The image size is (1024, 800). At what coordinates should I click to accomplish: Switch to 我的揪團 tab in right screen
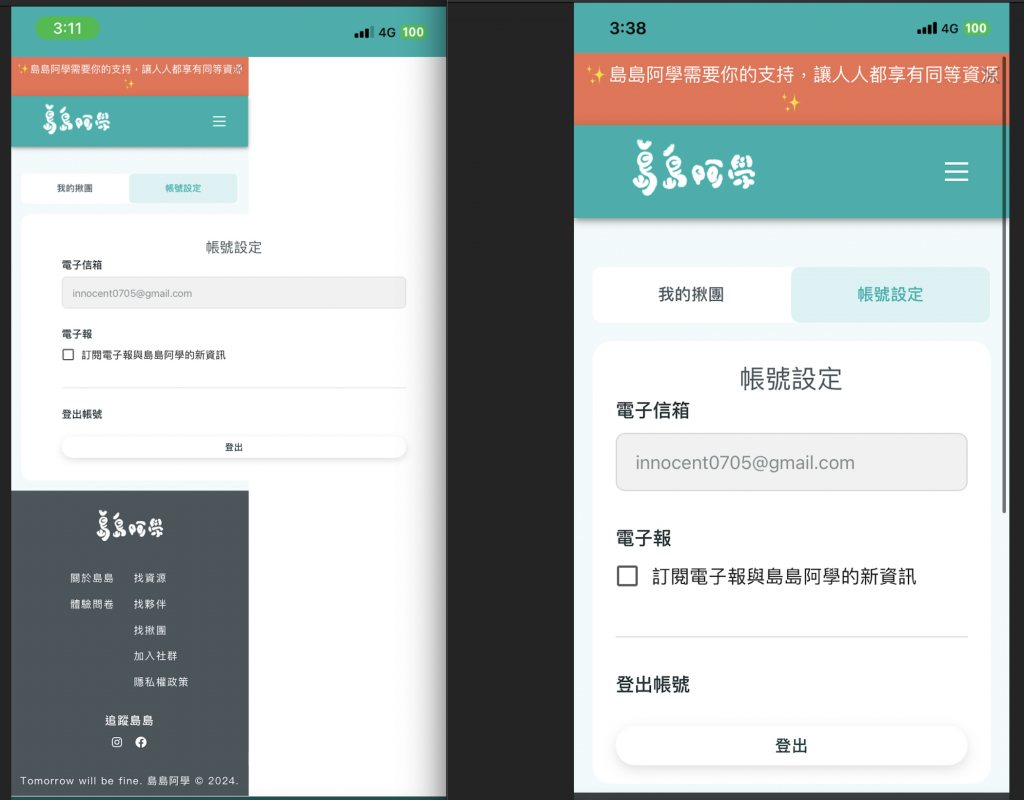(692, 295)
